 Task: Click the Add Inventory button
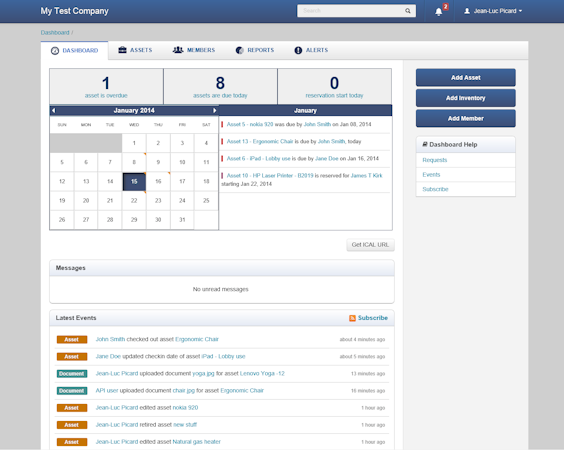tap(465, 98)
